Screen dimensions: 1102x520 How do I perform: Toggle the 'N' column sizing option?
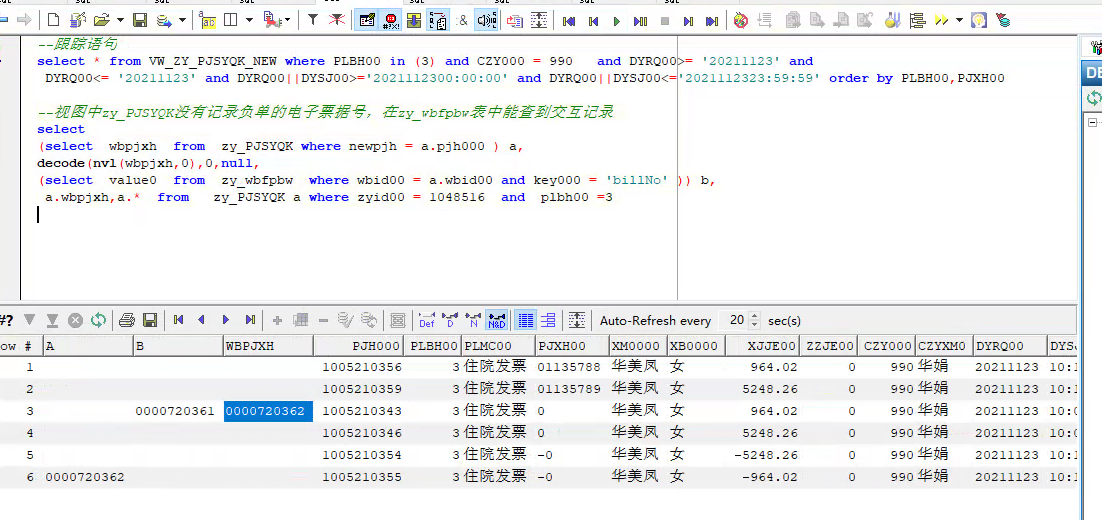pos(474,320)
